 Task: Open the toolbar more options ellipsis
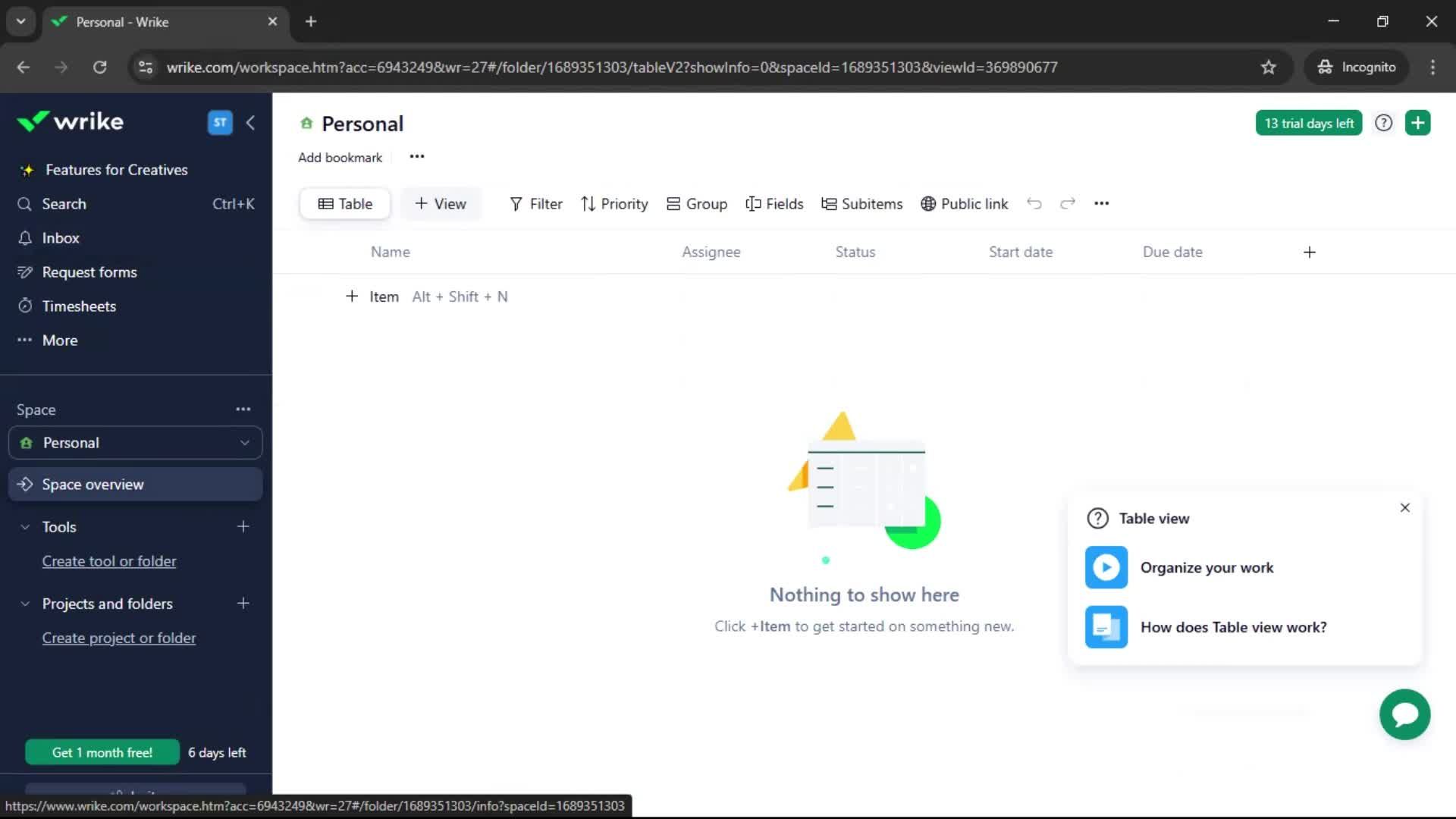tap(1102, 203)
